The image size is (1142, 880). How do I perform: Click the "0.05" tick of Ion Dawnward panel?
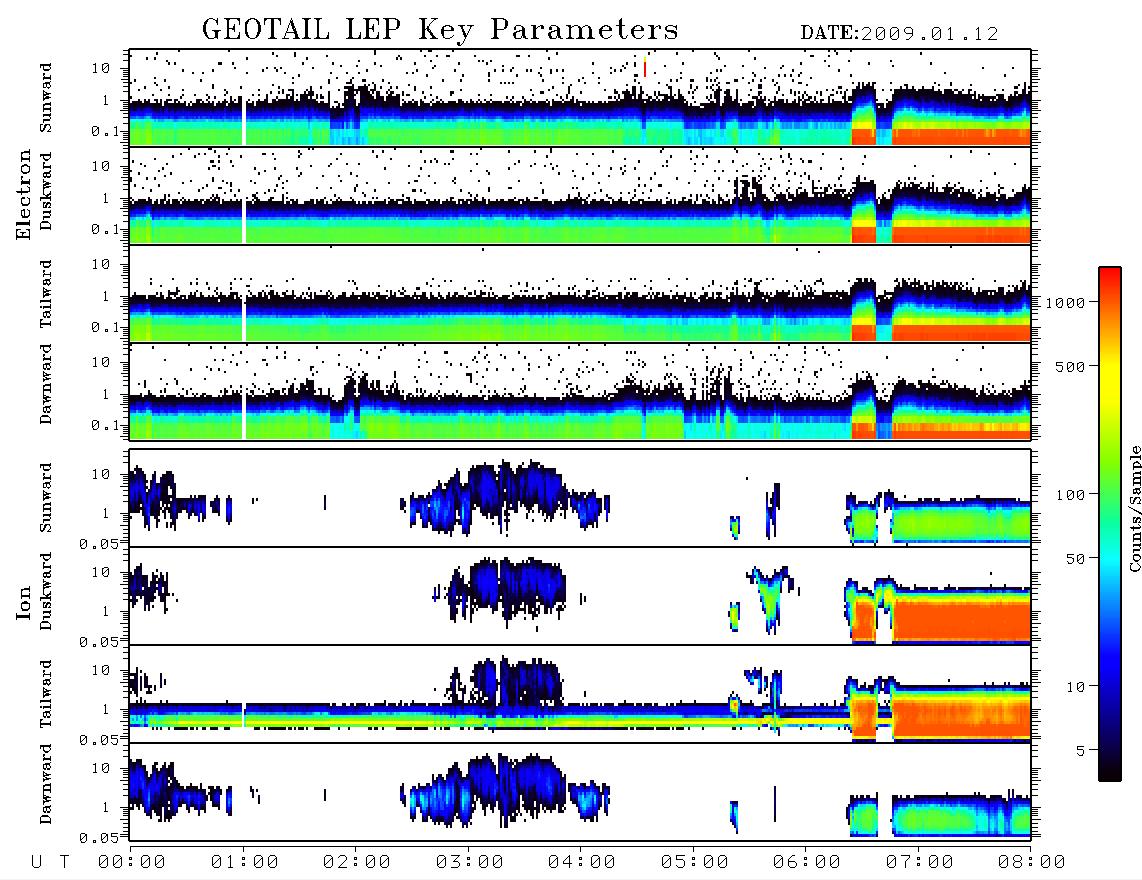[x=98, y=838]
